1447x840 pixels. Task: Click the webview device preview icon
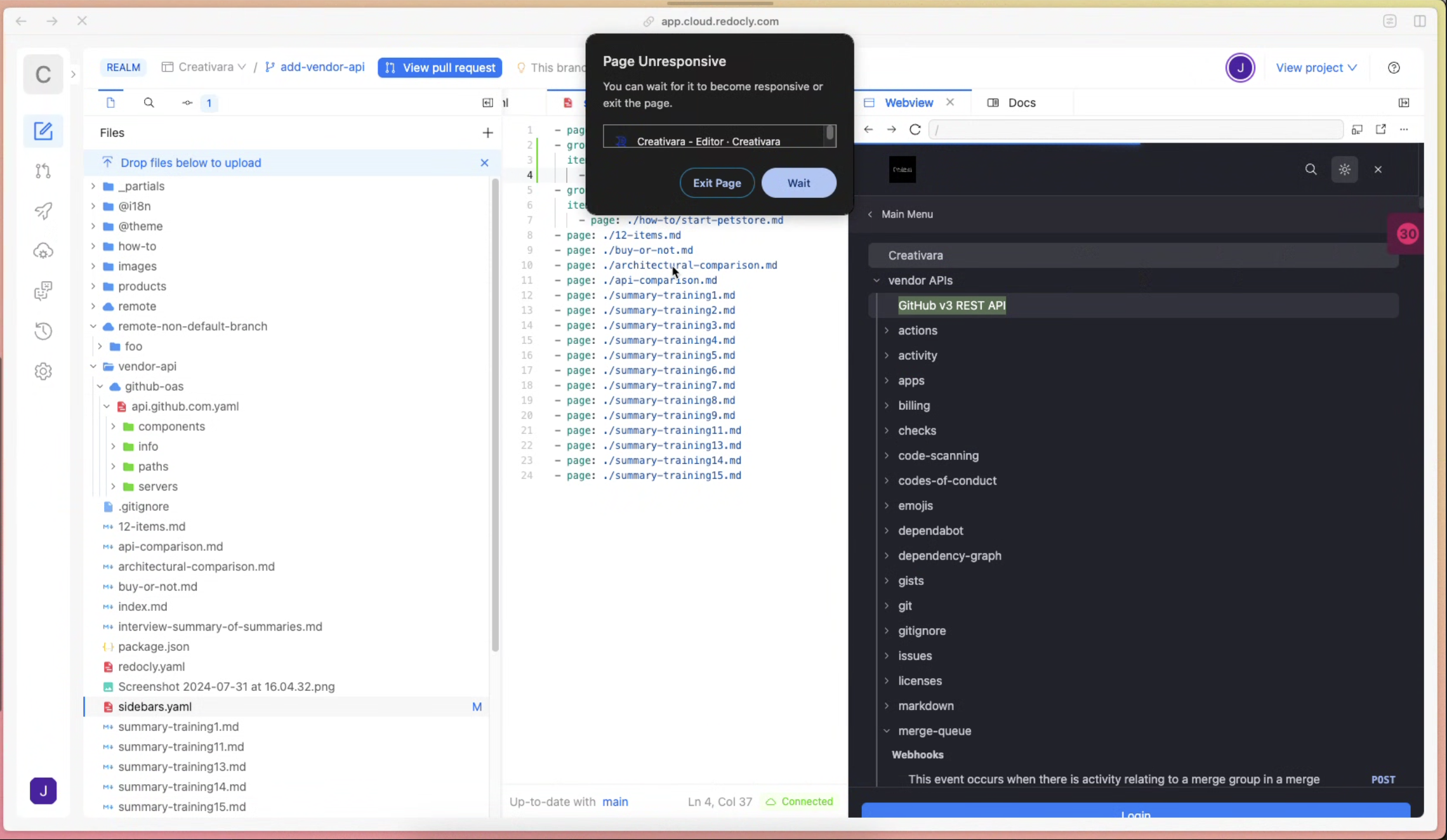pyautogui.click(x=1357, y=129)
